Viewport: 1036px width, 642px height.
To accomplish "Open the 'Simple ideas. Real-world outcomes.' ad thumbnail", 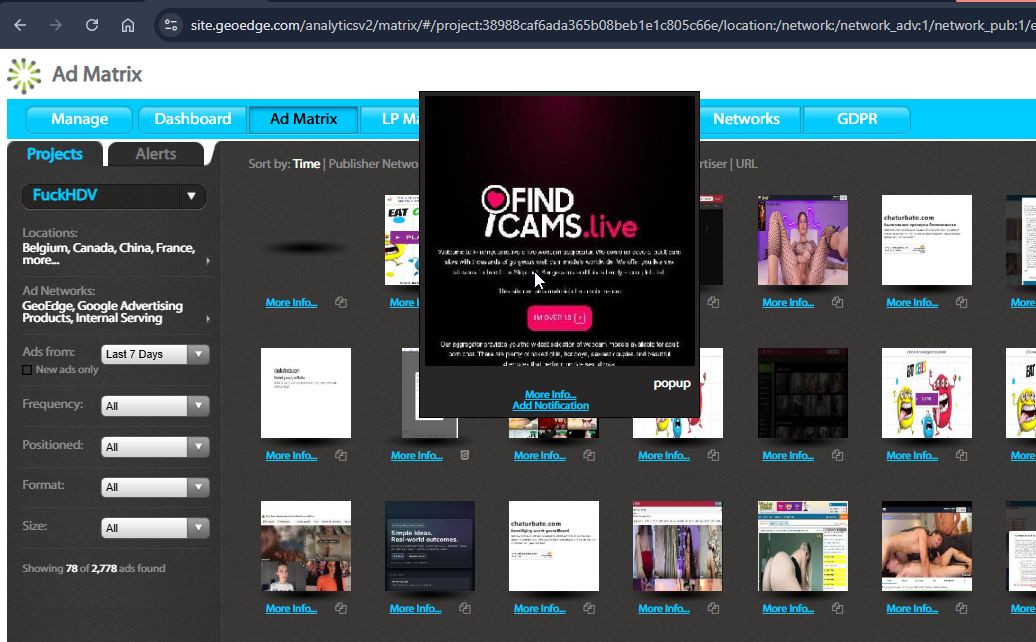I will [x=430, y=546].
